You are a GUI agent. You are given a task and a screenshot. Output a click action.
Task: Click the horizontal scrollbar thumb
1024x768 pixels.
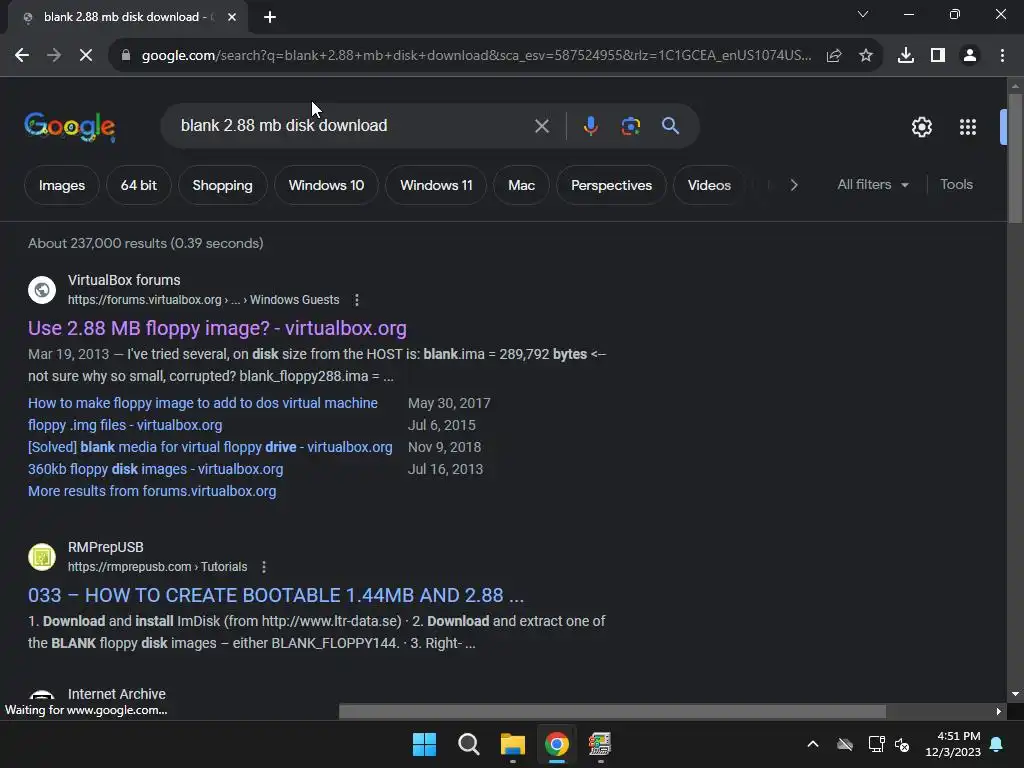[x=613, y=711]
